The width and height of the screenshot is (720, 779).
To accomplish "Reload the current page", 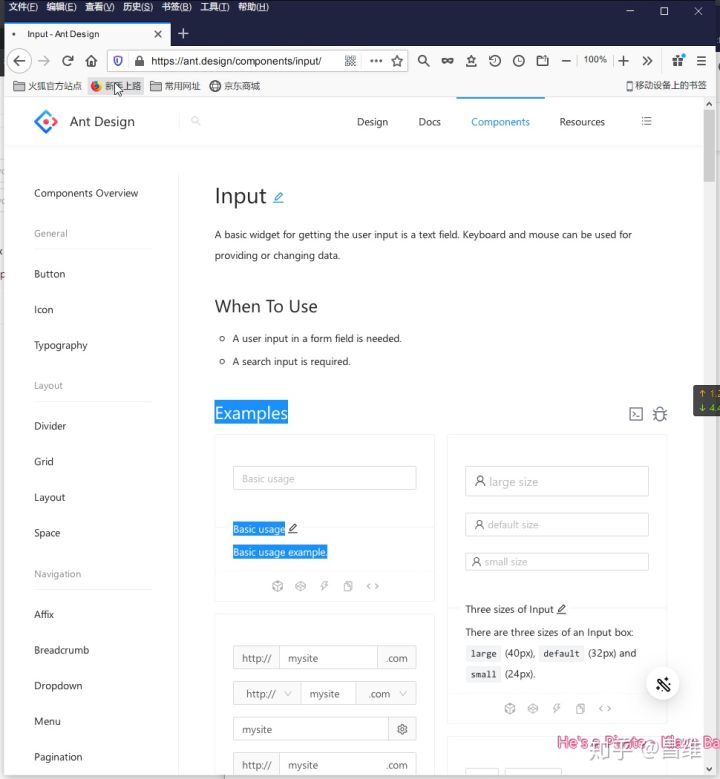I will pos(68,61).
